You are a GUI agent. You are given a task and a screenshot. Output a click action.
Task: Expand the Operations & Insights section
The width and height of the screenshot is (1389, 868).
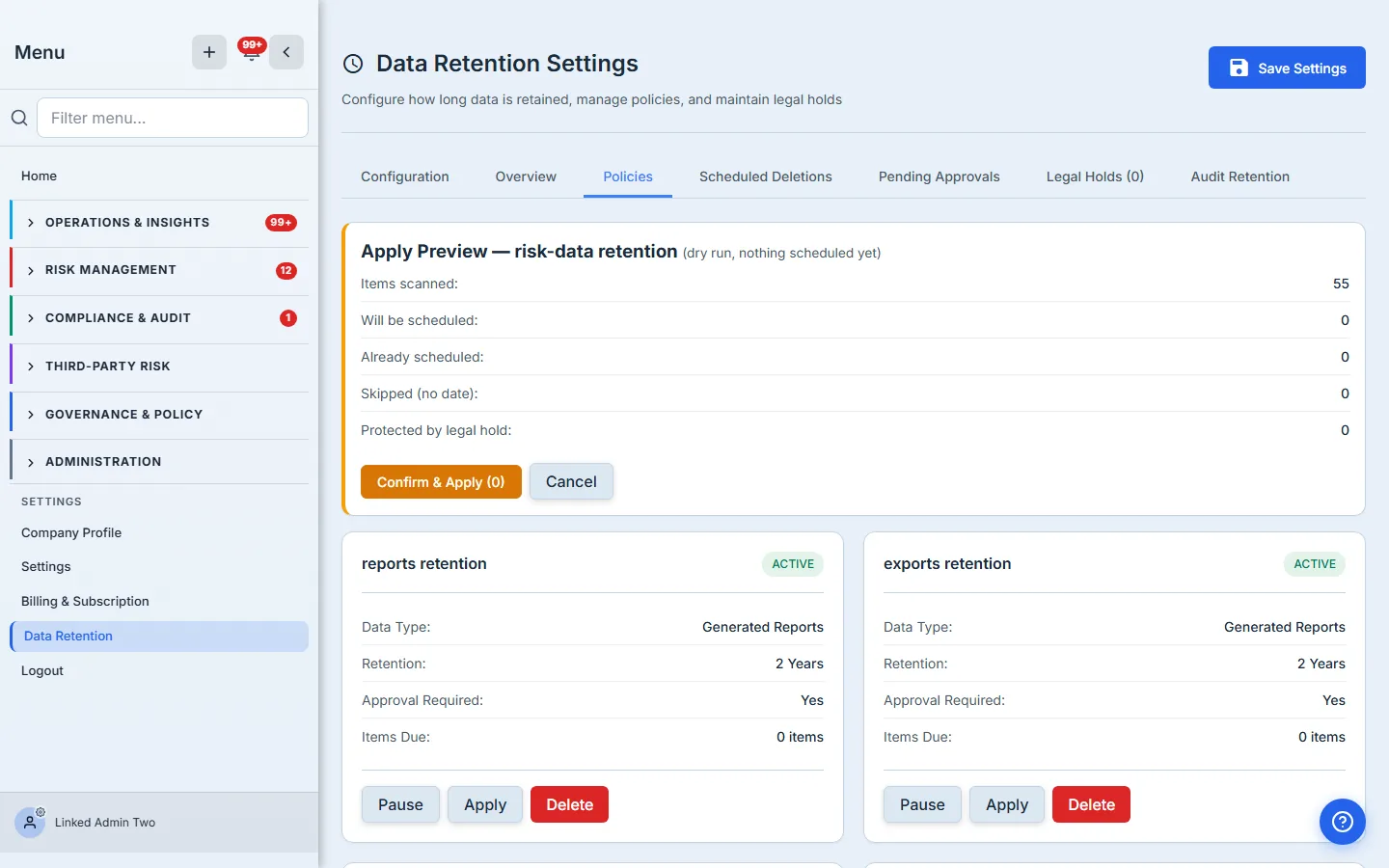pyautogui.click(x=159, y=223)
